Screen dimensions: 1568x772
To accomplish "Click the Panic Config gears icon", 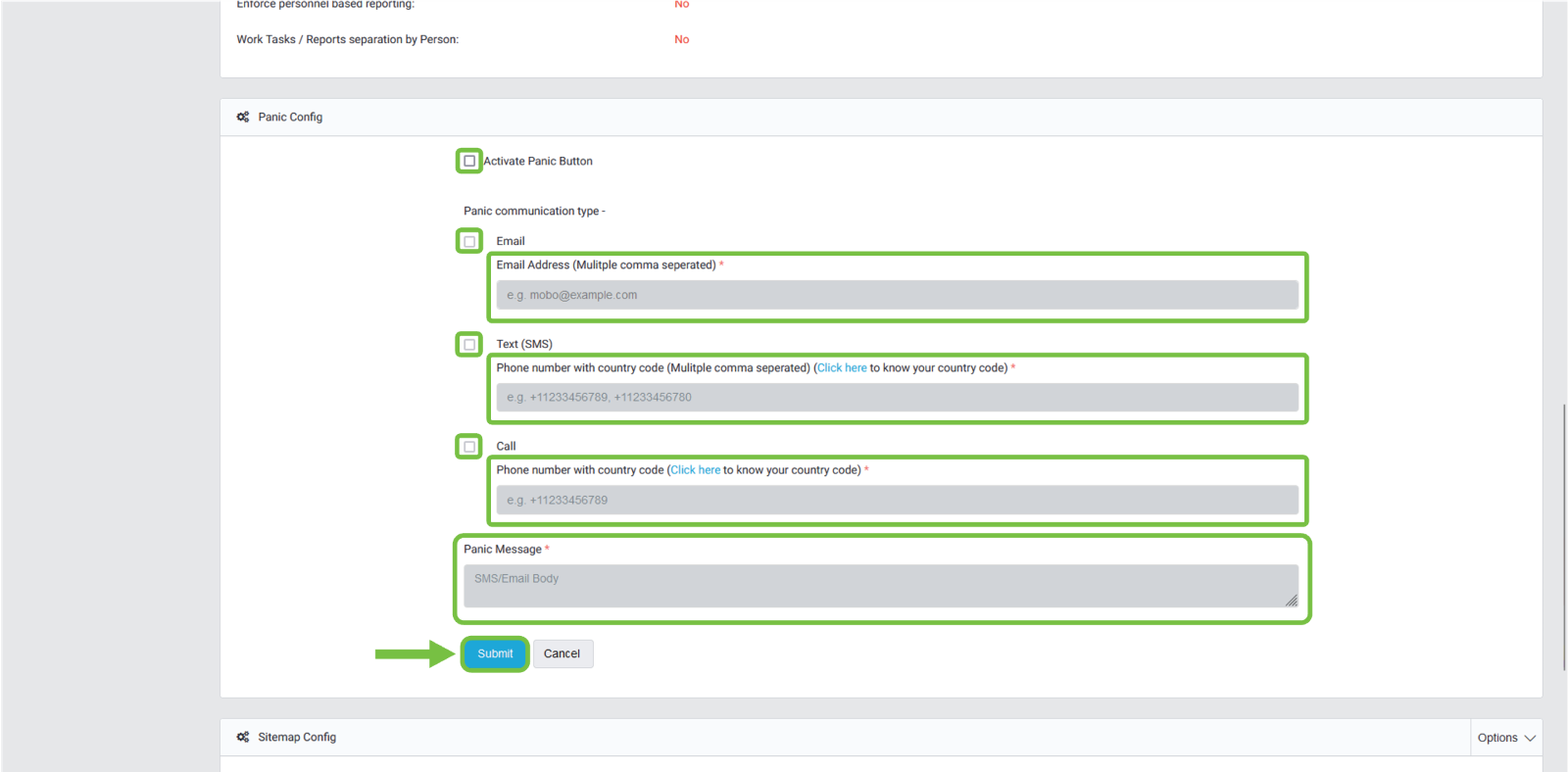I will (243, 117).
